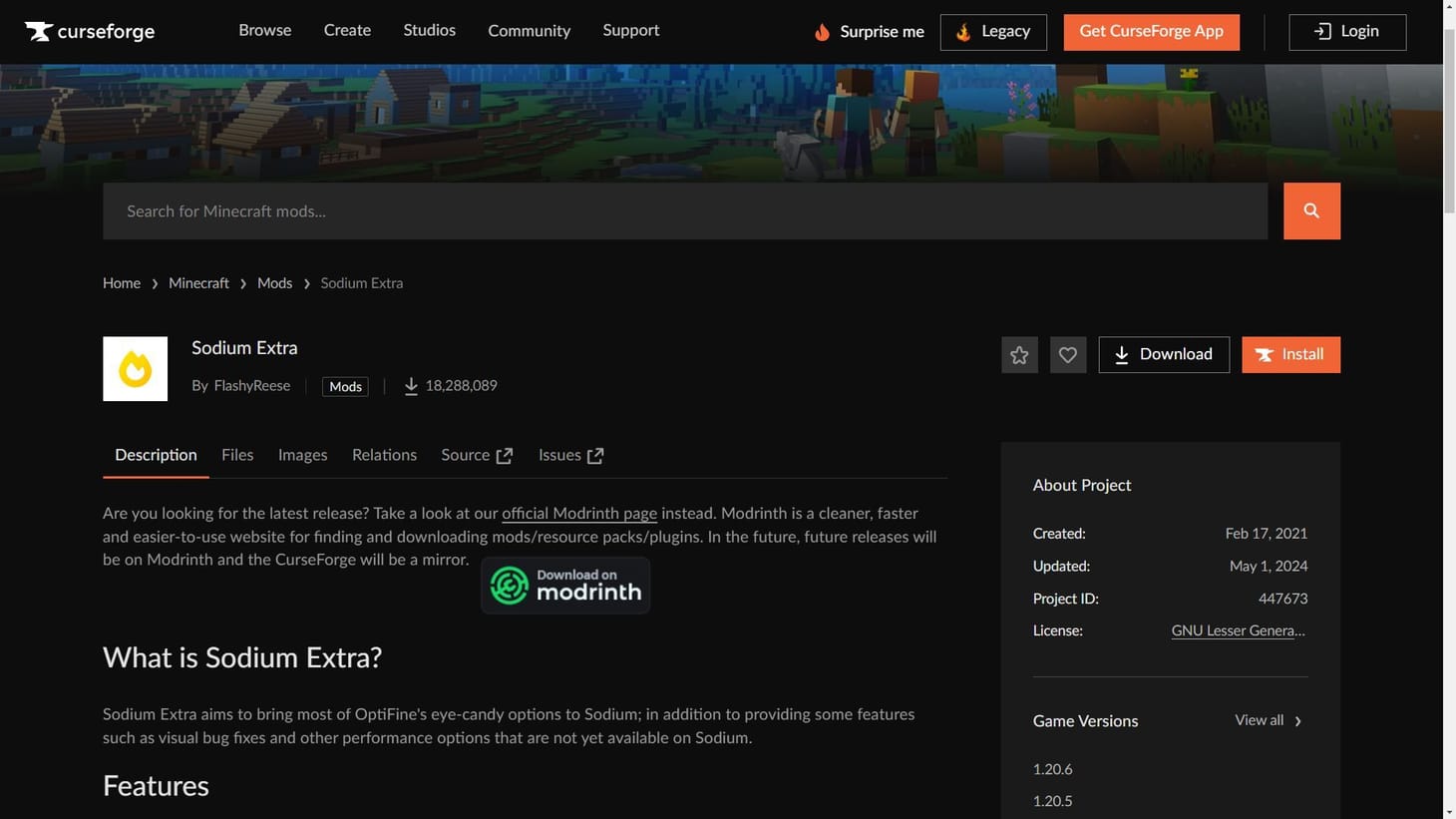Click the search magnifier icon
The image size is (1456, 819).
point(1311,210)
